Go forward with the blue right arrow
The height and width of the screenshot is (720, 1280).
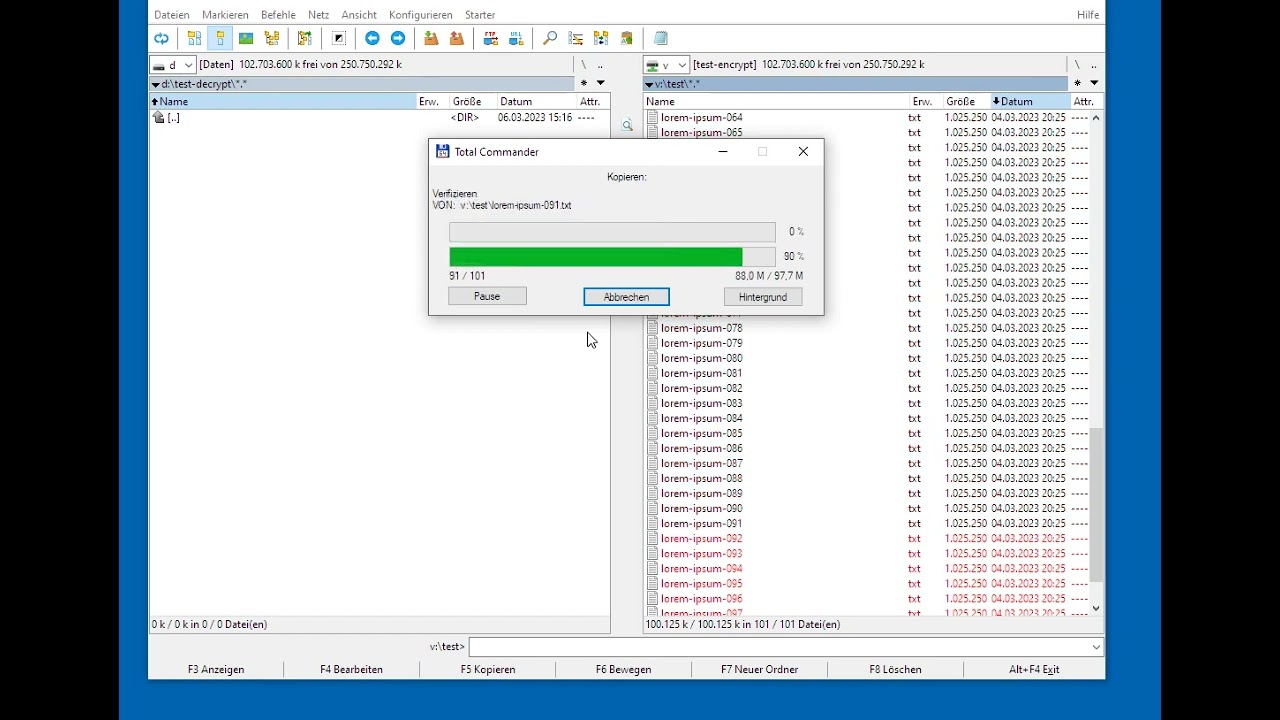click(398, 39)
